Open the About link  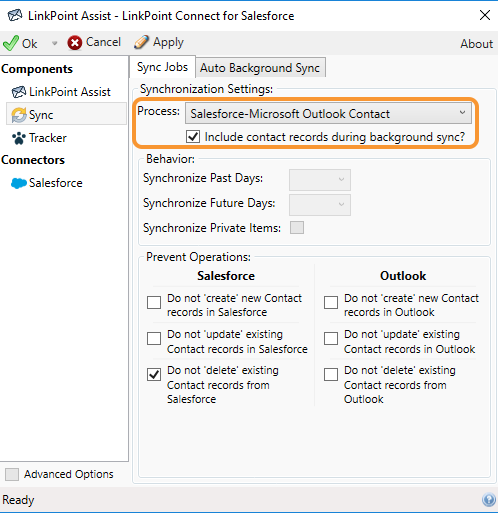pos(476,44)
